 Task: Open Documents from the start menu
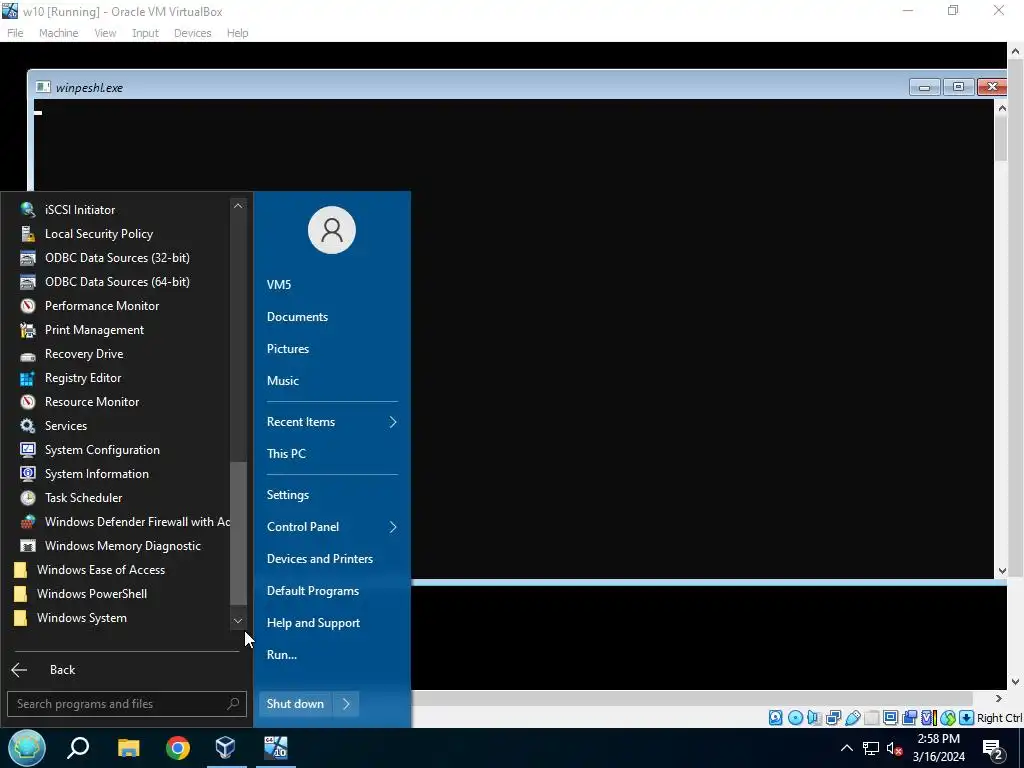click(x=297, y=317)
